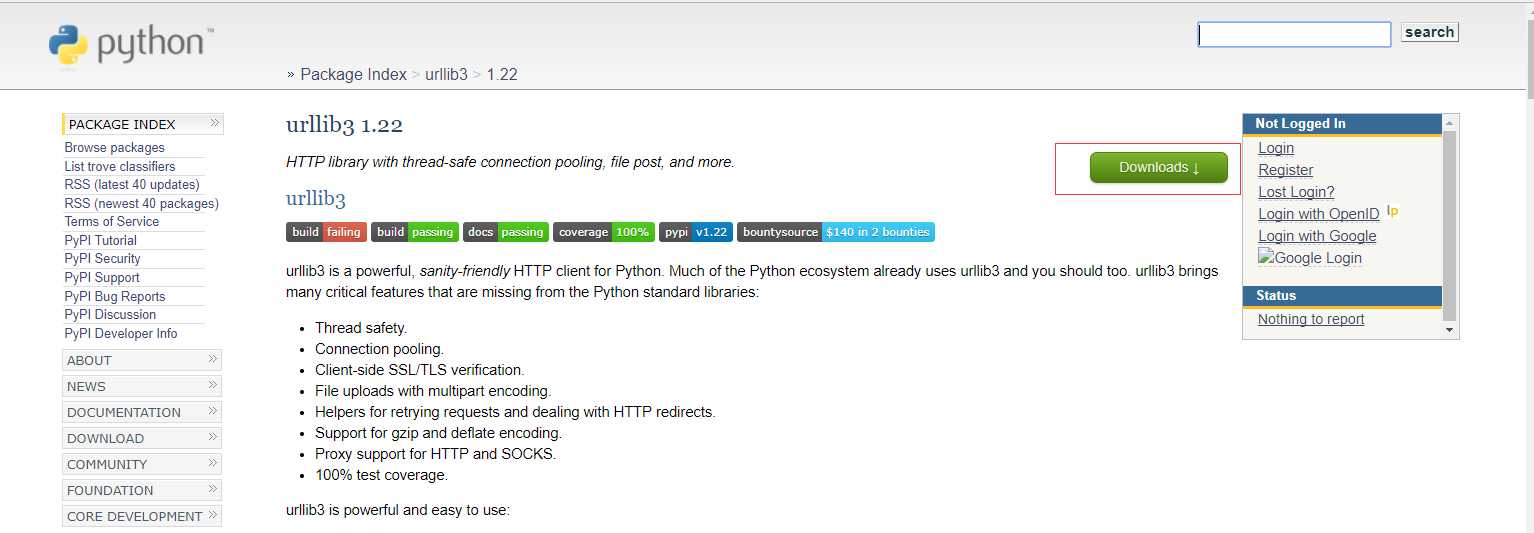Expand the NEWS menu section
The image size is (1534, 533).
click(x=142, y=386)
